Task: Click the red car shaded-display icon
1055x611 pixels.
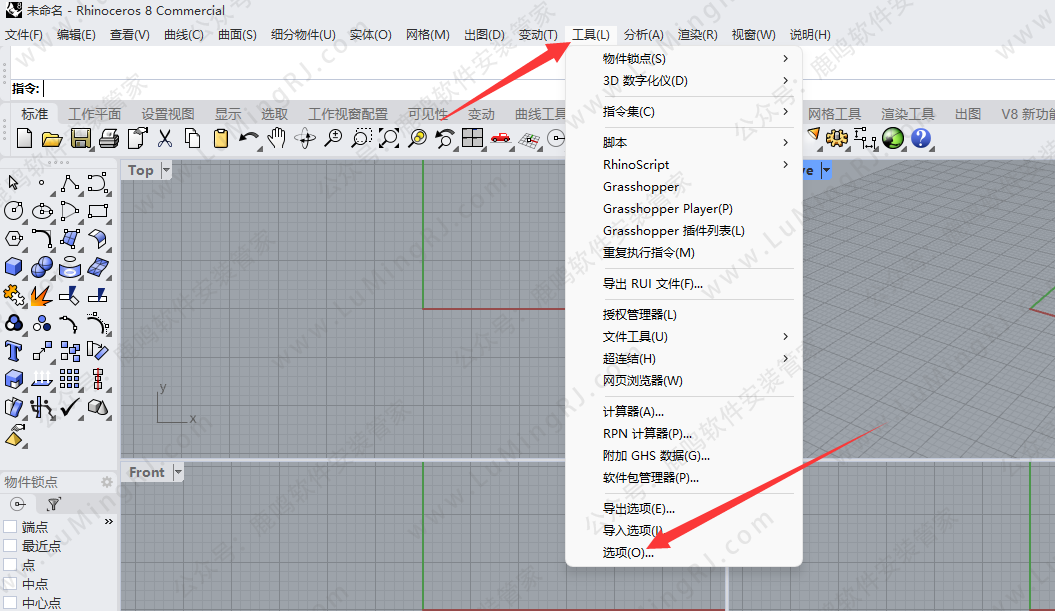Action: [501, 138]
